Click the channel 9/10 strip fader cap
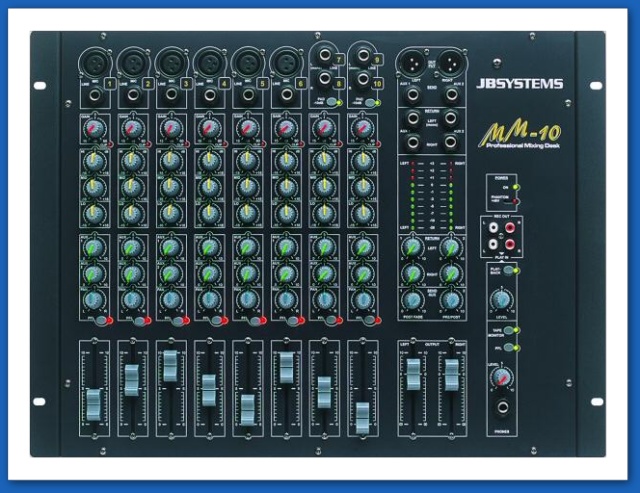 coord(362,418)
